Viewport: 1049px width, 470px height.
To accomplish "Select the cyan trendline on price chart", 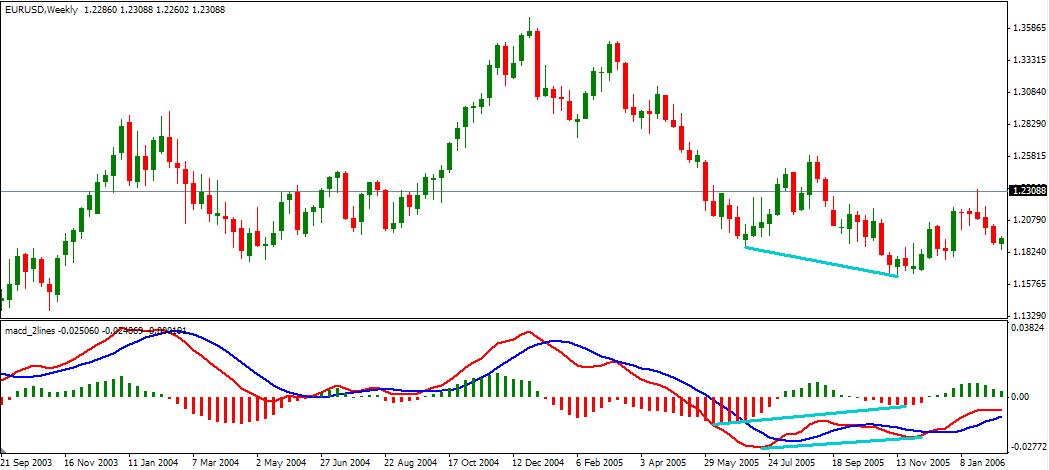I will 820,261.
